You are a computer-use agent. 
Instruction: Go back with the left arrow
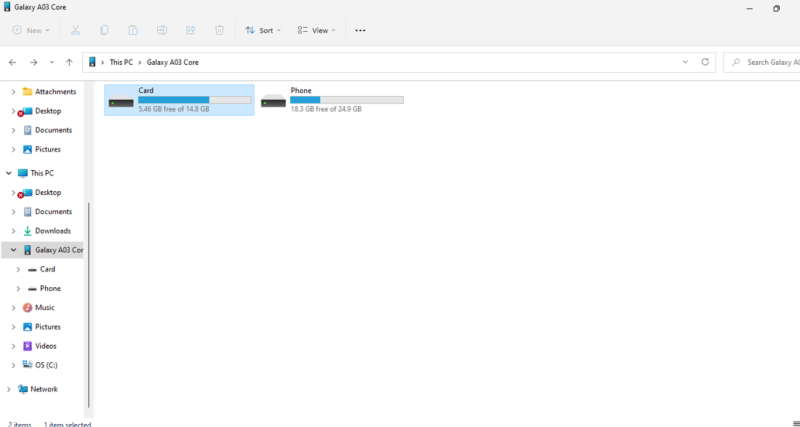click(13, 62)
